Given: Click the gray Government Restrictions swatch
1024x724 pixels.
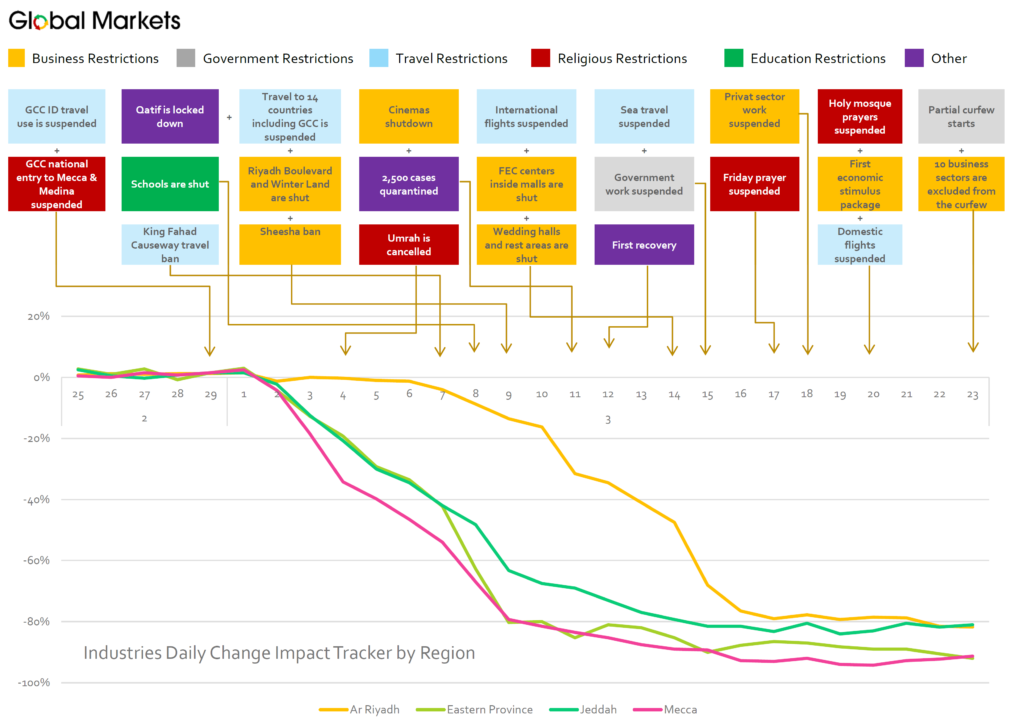Looking at the screenshot, I should point(187,58).
